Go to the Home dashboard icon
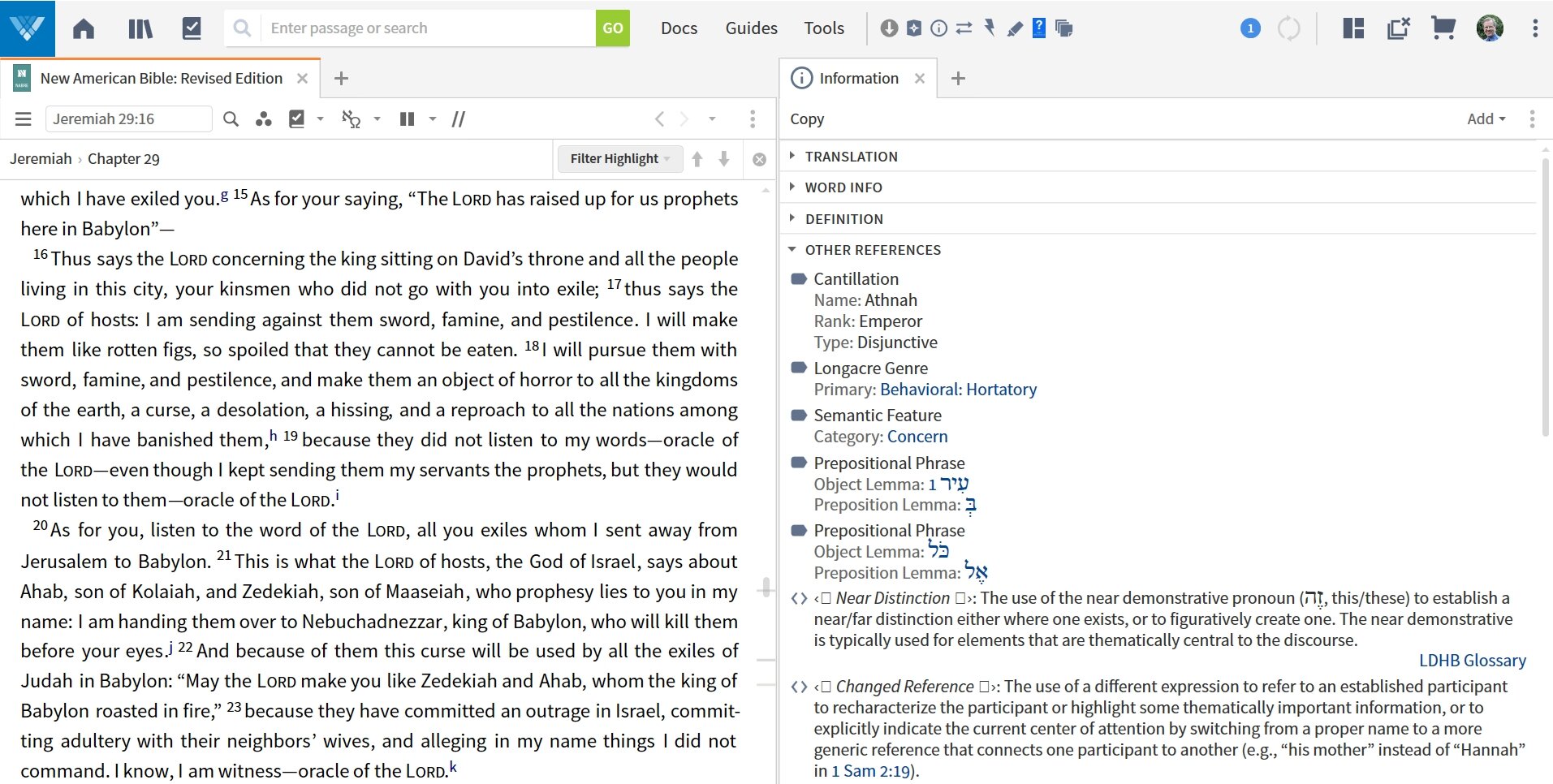 [x=84, y=29]
